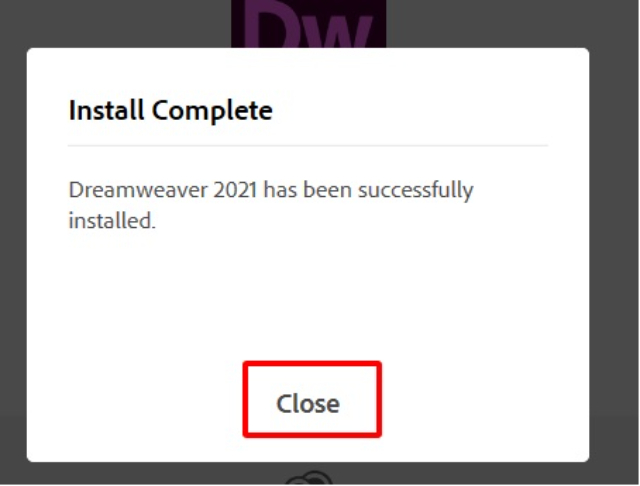The image size is (640, 486).
Task: Click the word "successfully" in the message
Action: point(416,191)
